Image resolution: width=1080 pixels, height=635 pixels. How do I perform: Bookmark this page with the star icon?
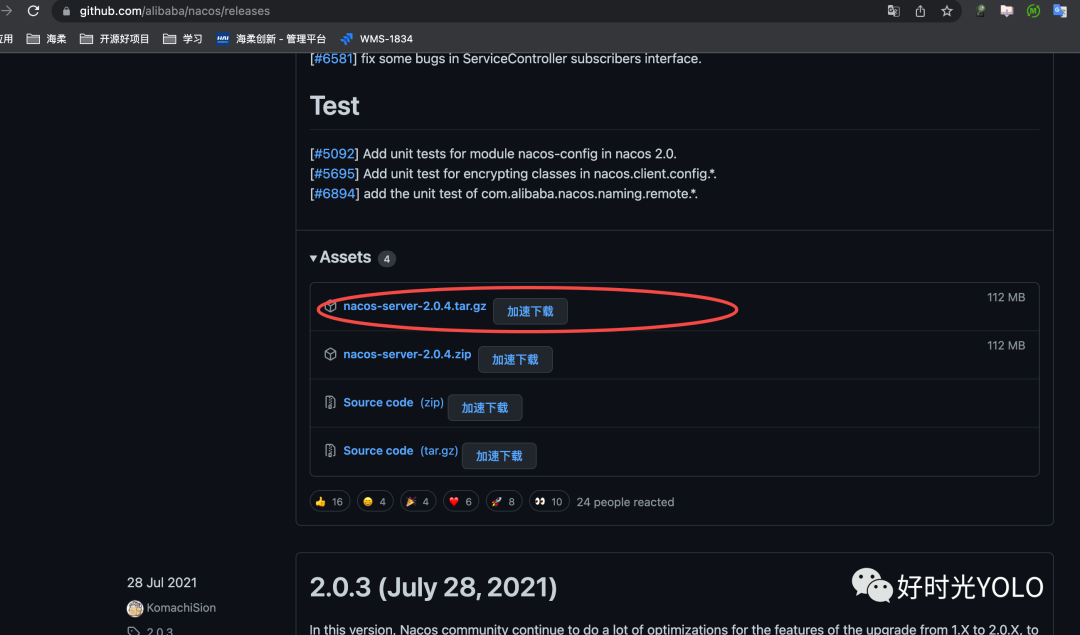point(947,11)
